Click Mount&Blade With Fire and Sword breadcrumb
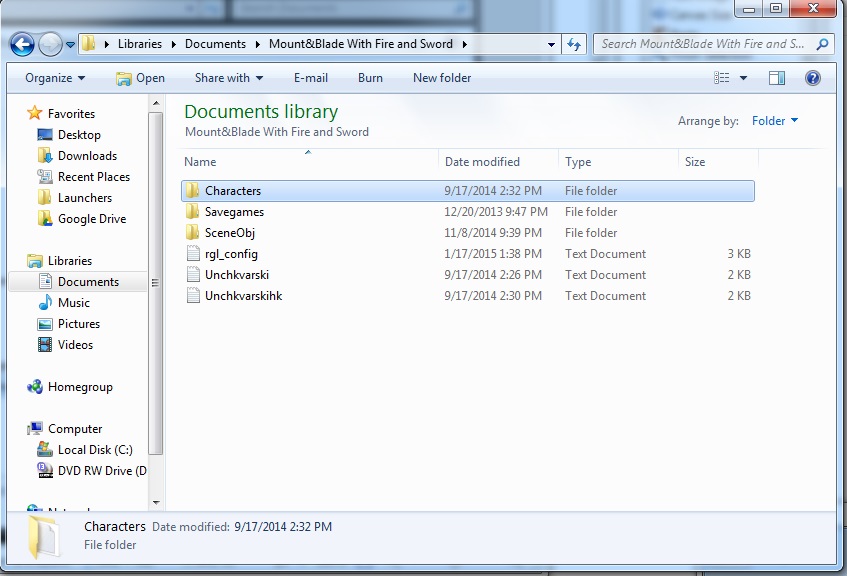The width and height of the screenshot is (847, 576). 361,44
